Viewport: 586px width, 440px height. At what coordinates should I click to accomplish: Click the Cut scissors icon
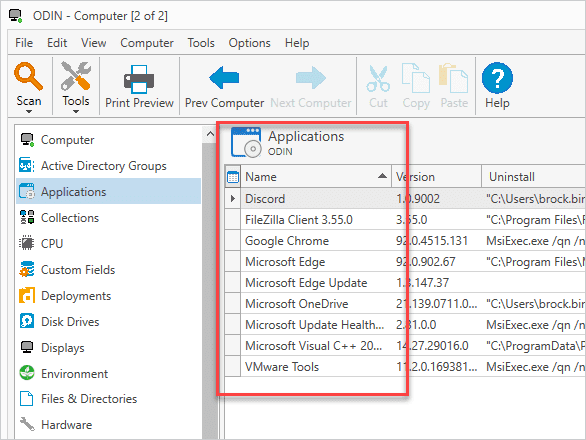(x=378, y=79)
